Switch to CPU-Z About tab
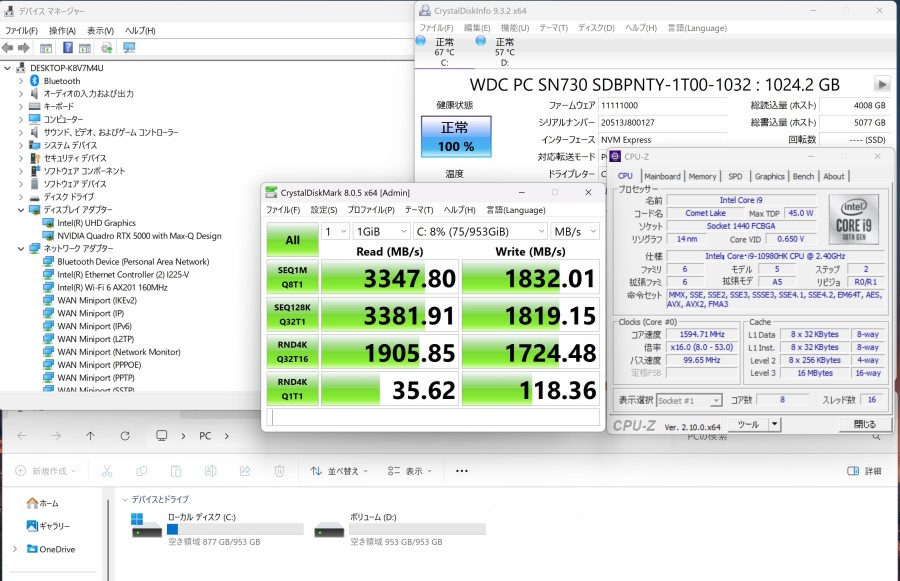This screenshot has width=900, height=581. click(x=833, y=176)
